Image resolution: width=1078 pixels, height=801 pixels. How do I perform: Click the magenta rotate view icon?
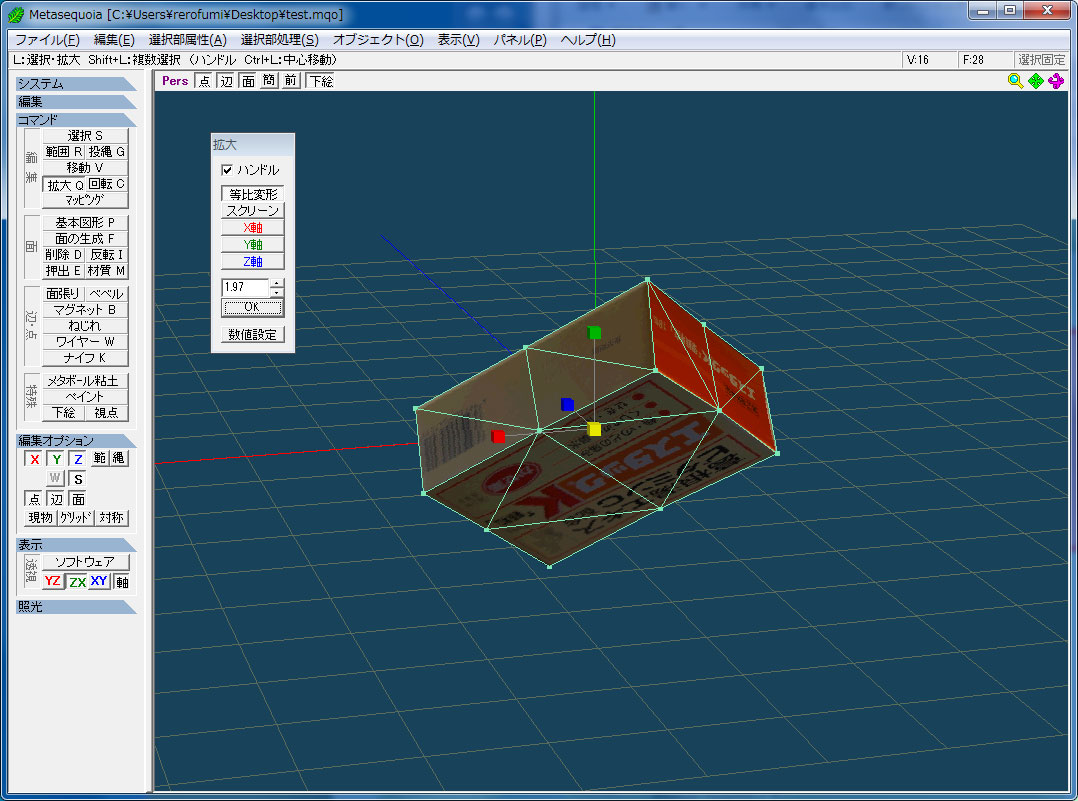click(x=1056, y=81)
